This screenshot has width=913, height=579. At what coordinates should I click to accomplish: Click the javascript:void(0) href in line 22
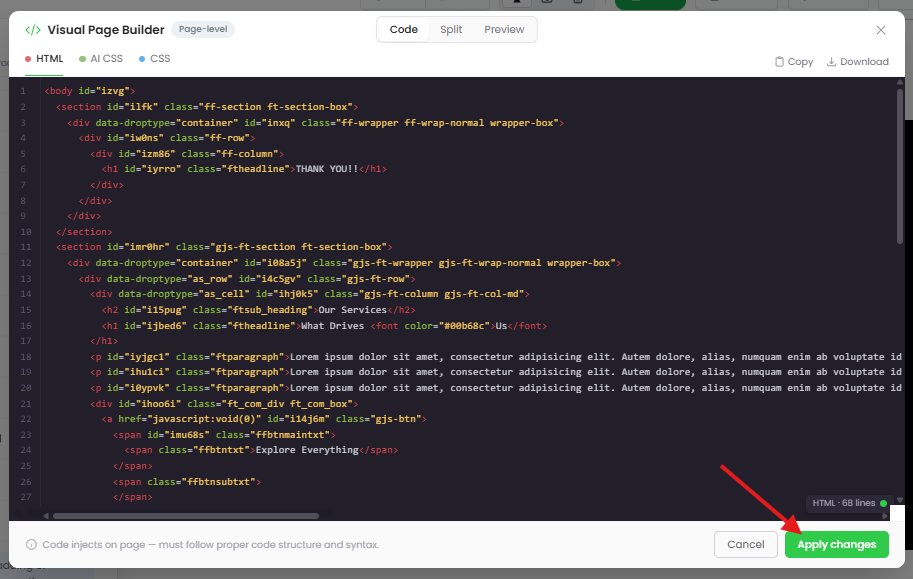[x=204, y=419]
